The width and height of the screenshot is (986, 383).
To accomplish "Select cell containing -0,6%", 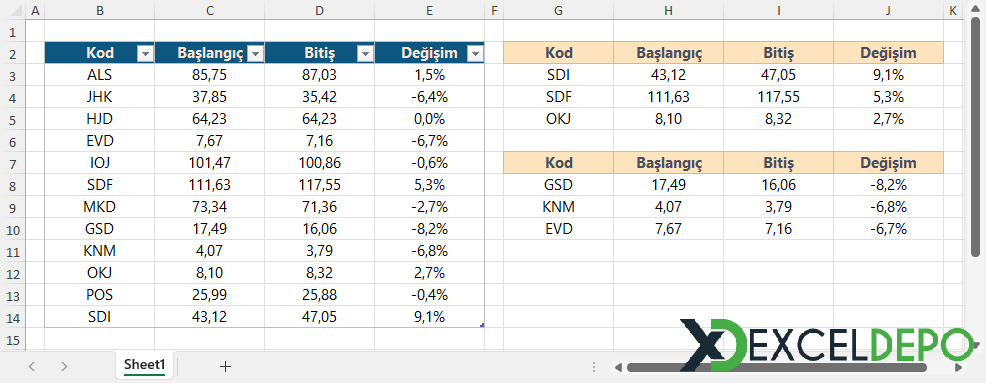I will tap(429, 164).
